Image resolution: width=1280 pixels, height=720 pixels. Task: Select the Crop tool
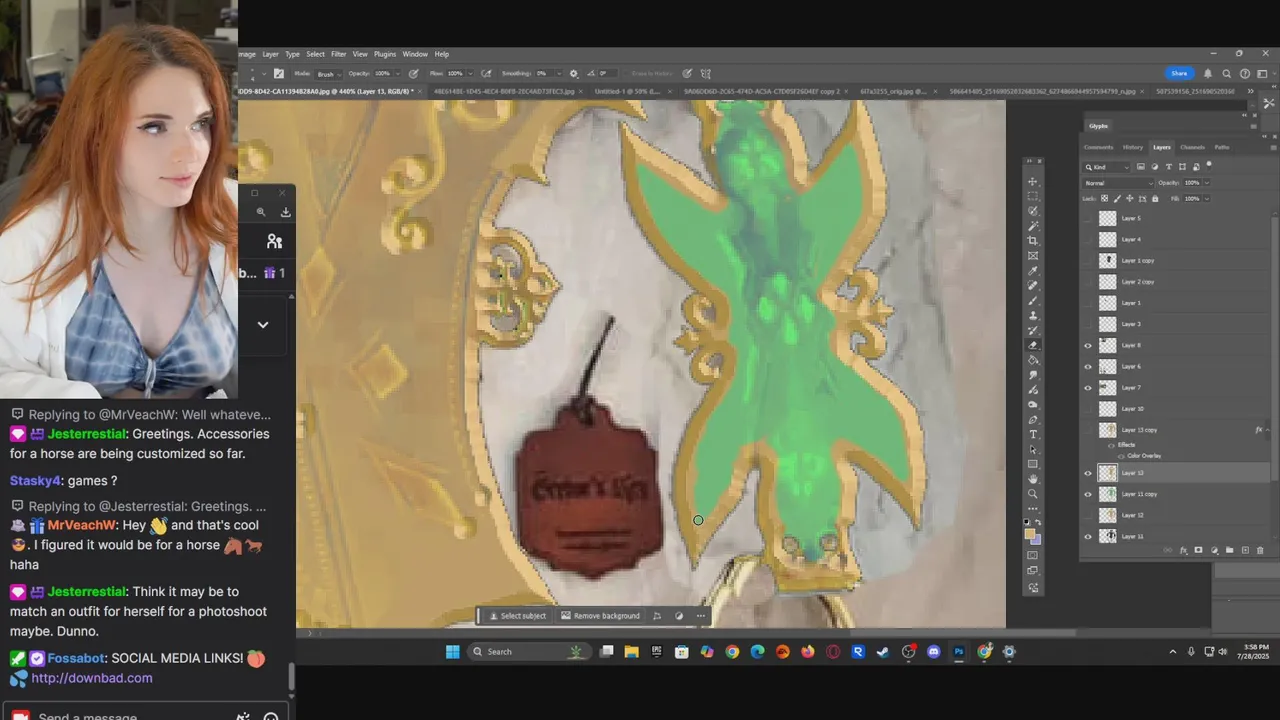tap(1033, 240)
